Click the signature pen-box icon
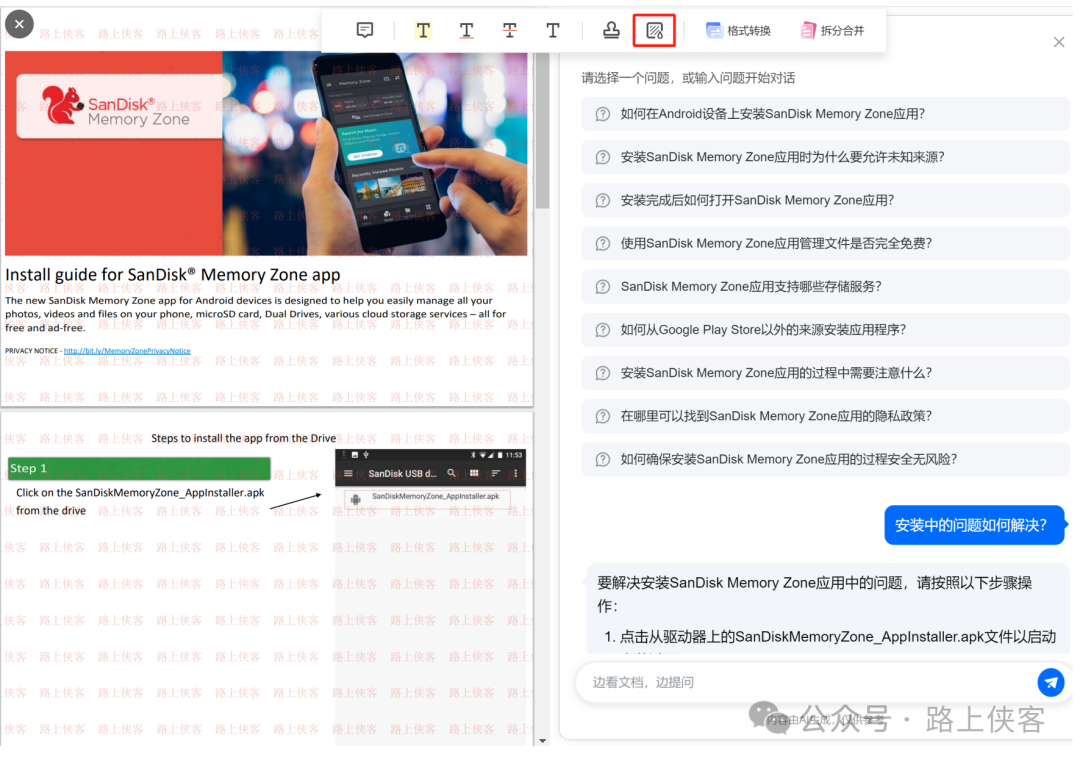1080x763 pixels. pos(654,30)
